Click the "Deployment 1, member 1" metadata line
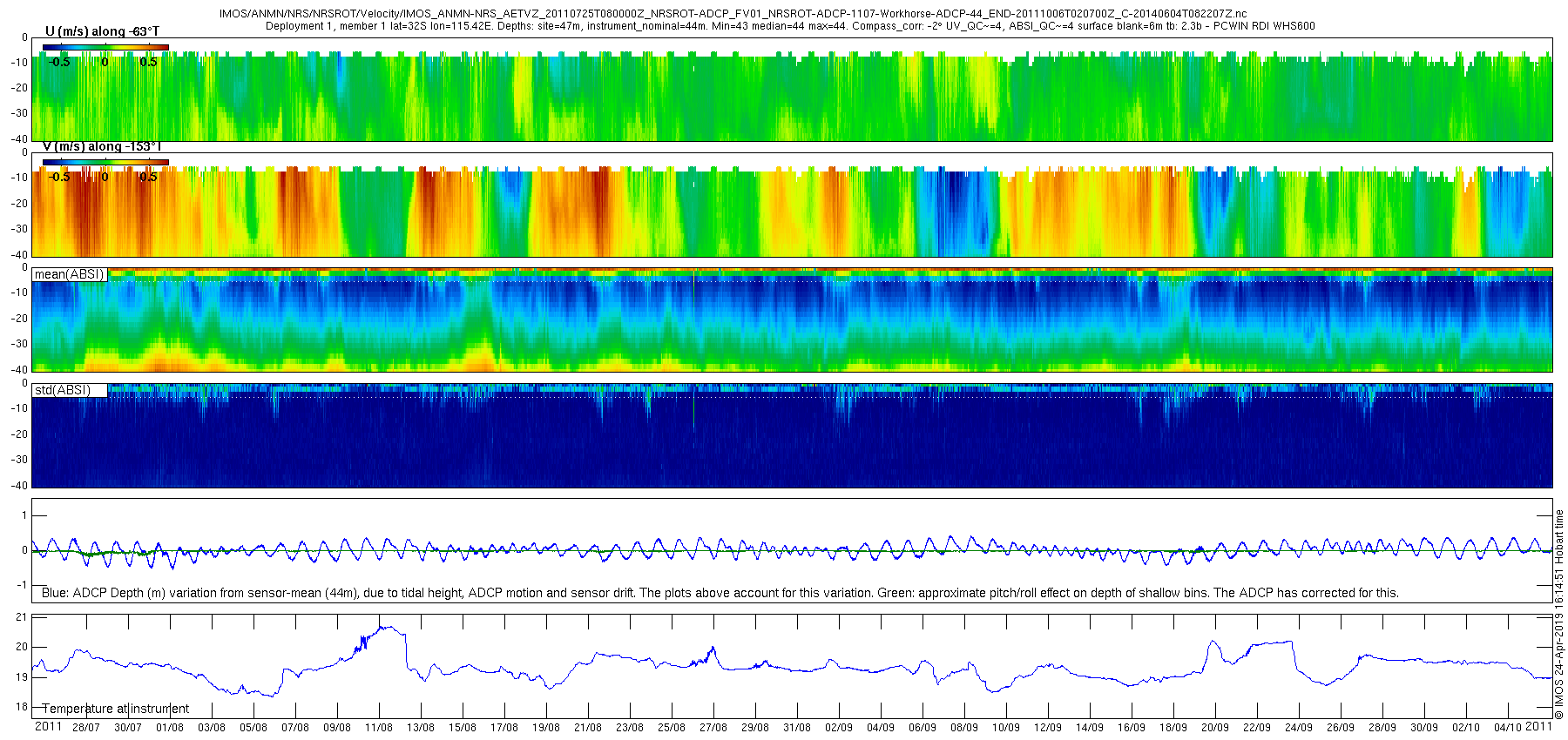The image size is (1568, 740). point(790,26)
